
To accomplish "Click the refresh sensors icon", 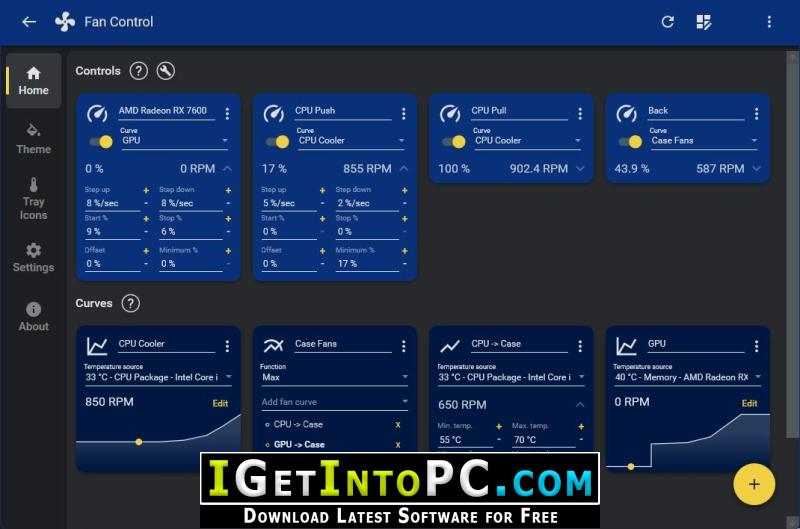I will pos(667,22).
